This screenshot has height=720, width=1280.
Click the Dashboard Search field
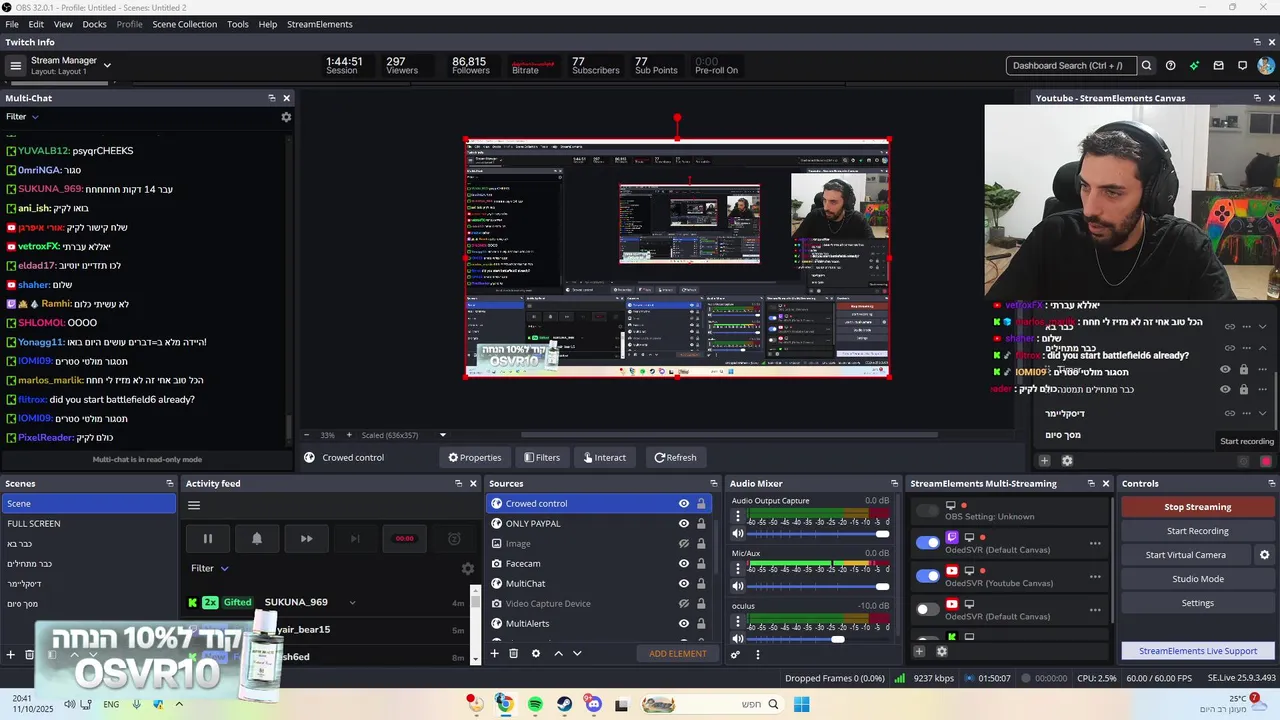[1071, 66]
